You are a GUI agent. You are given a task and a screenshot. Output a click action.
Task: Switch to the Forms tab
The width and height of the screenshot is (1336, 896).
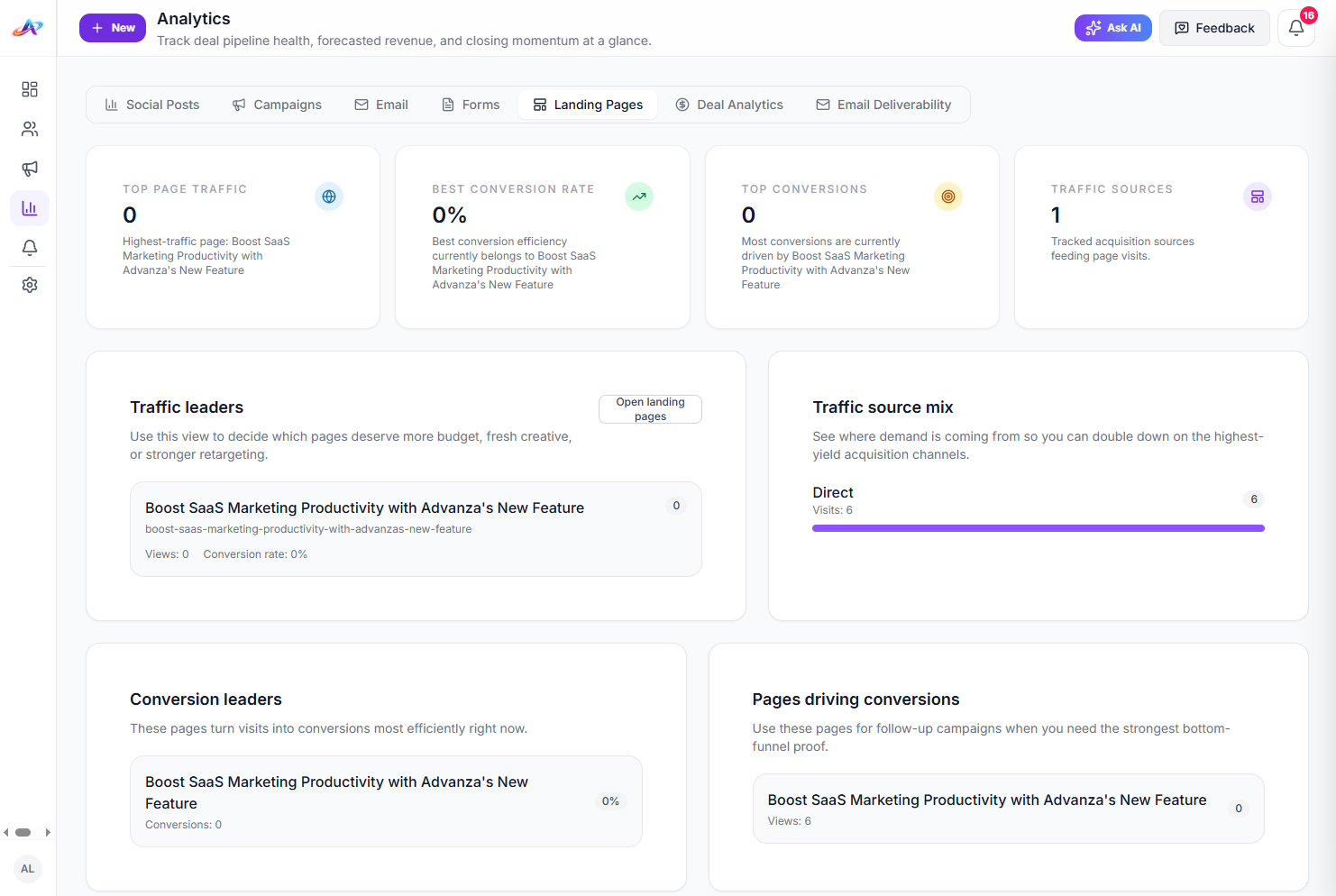pos(471,105)
